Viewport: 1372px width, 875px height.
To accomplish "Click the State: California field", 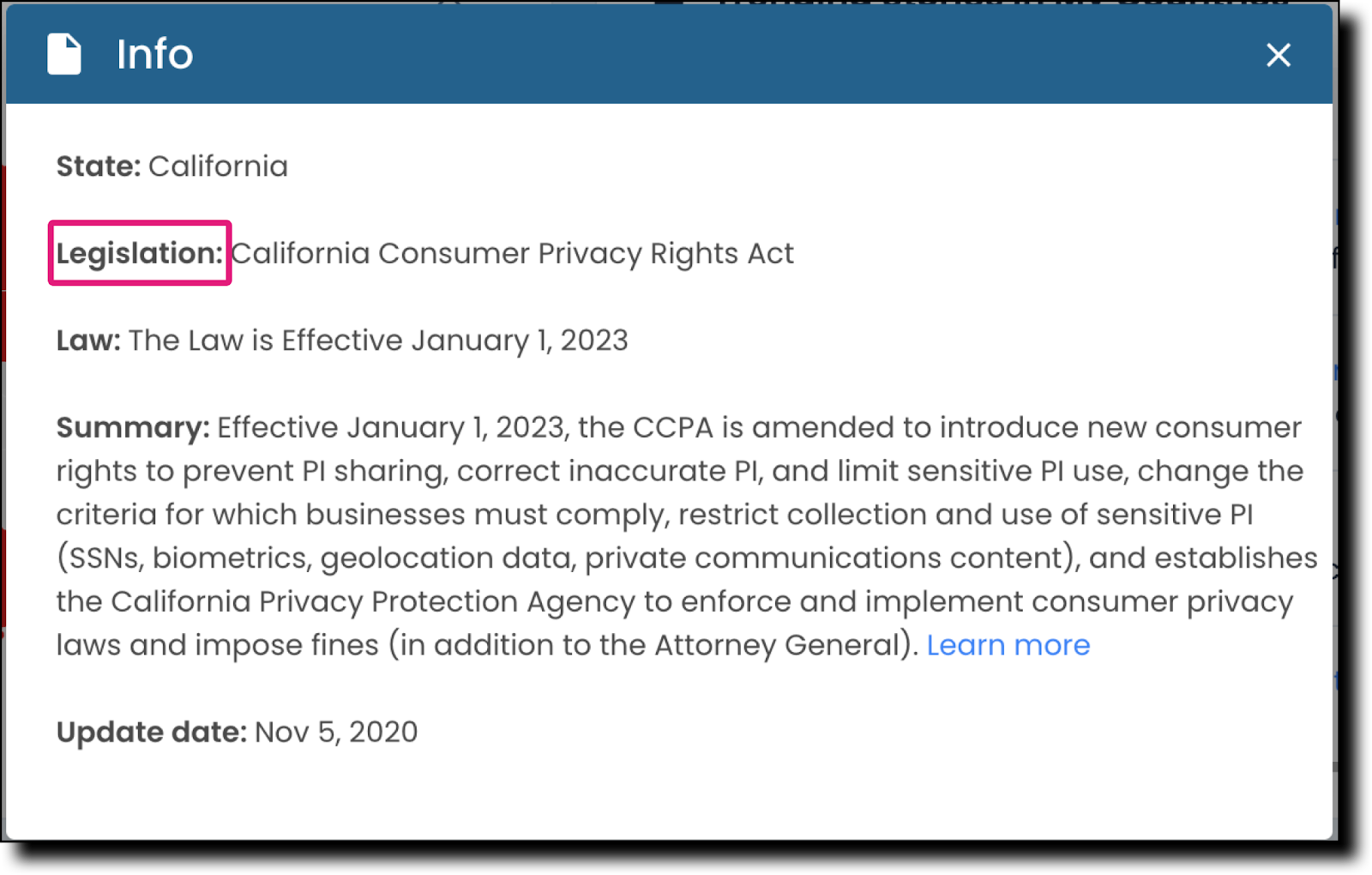I will coord(171,166).
